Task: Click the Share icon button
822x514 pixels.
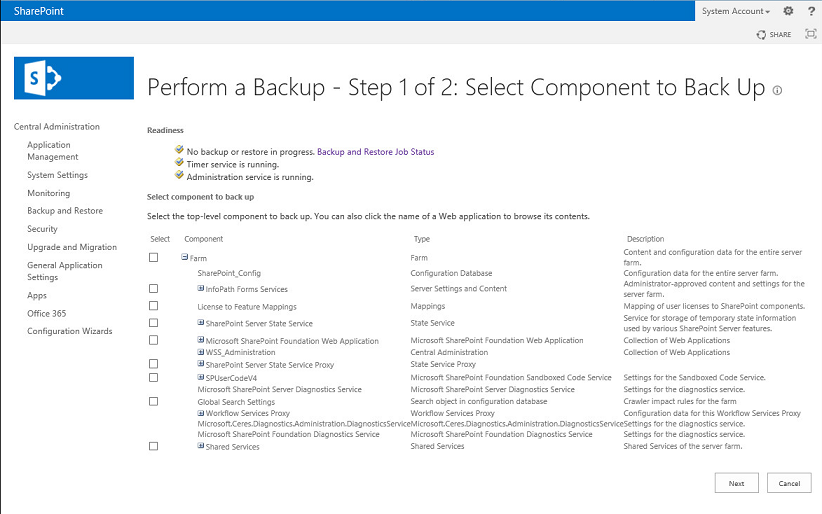Action: 775,34
